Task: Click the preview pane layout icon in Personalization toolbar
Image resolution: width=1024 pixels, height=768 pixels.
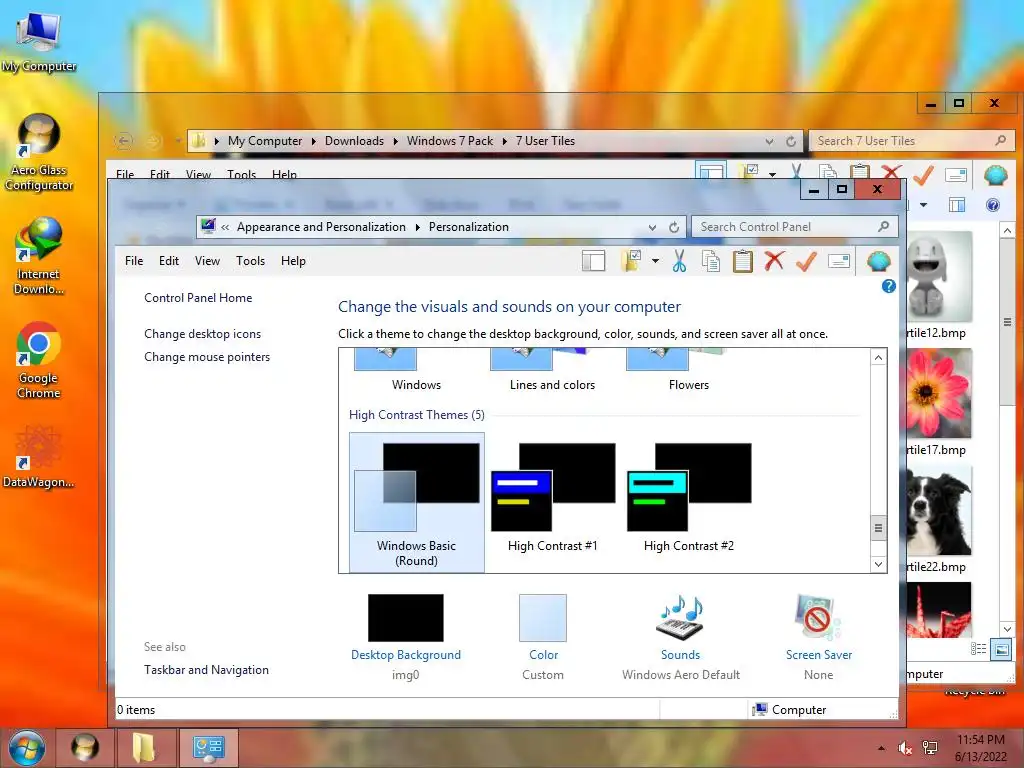Action: pos(594,261)
